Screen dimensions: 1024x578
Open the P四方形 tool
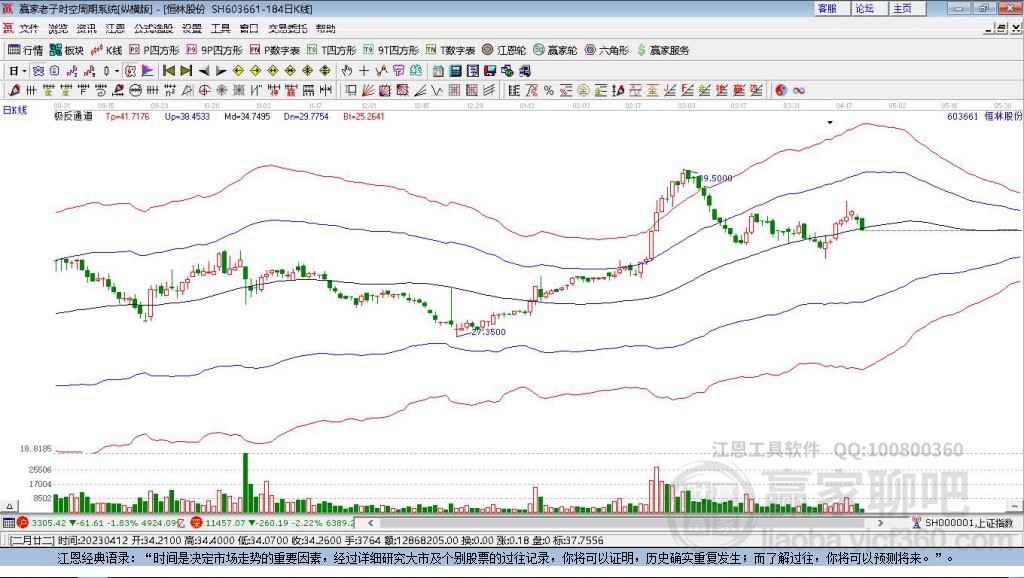(154, 50)
